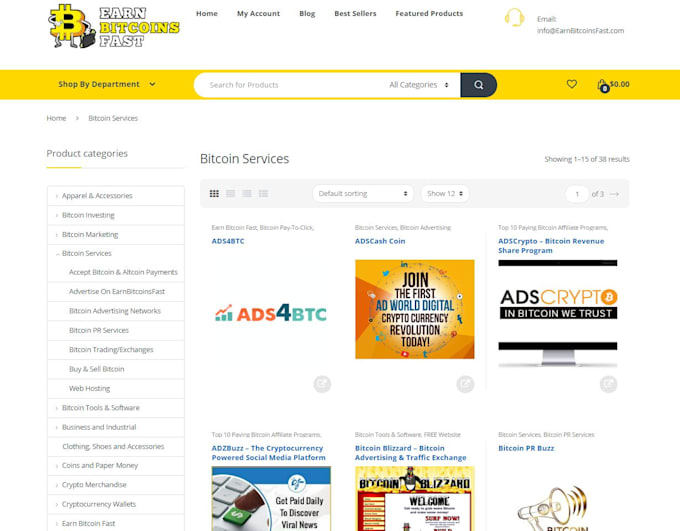
Task: Click the page number input box
Action: [577, 194]
